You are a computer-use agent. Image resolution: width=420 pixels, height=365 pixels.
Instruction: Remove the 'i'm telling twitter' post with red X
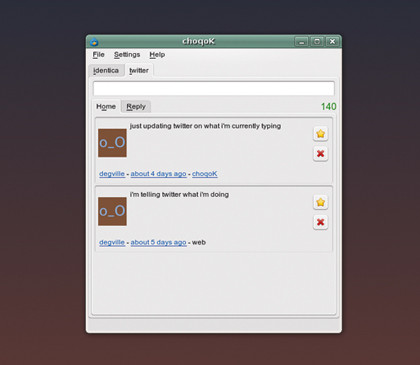pyautogui.click(x=320, y=222)
